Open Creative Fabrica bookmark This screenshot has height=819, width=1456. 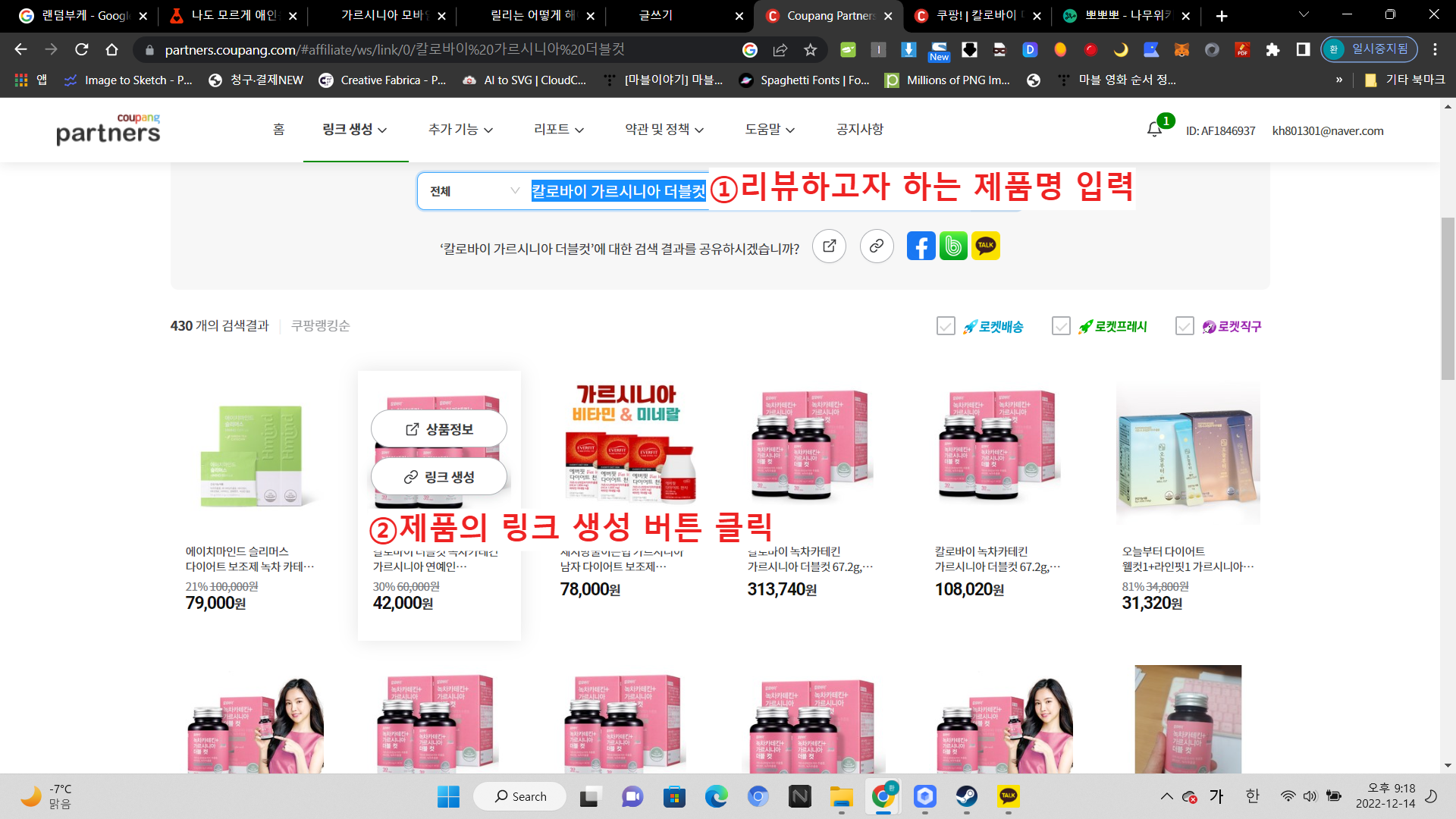[x=383, y=80]
